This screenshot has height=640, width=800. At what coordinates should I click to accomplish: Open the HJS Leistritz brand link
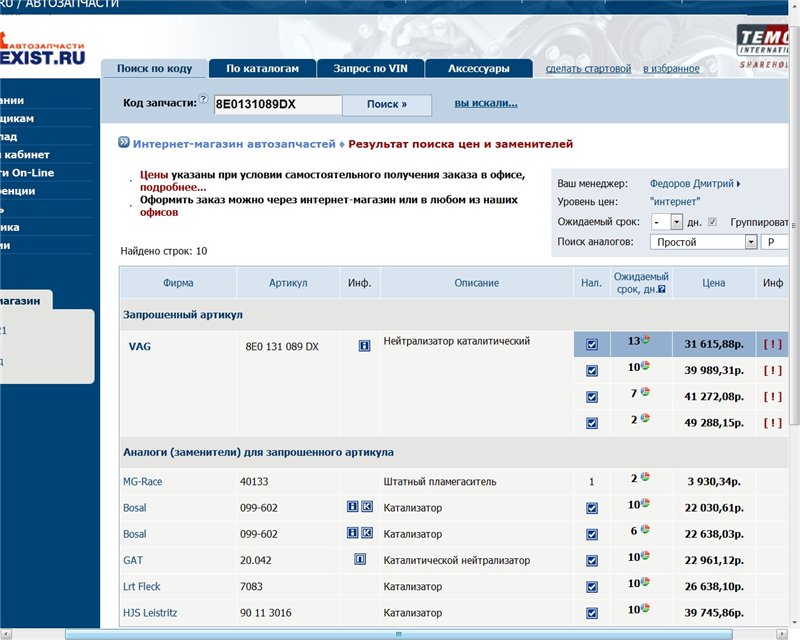[150, 612]
